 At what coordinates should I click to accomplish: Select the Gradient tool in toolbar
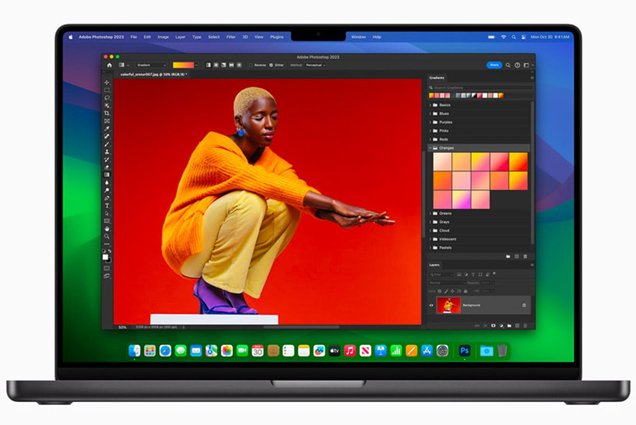(x=107, y=175)
